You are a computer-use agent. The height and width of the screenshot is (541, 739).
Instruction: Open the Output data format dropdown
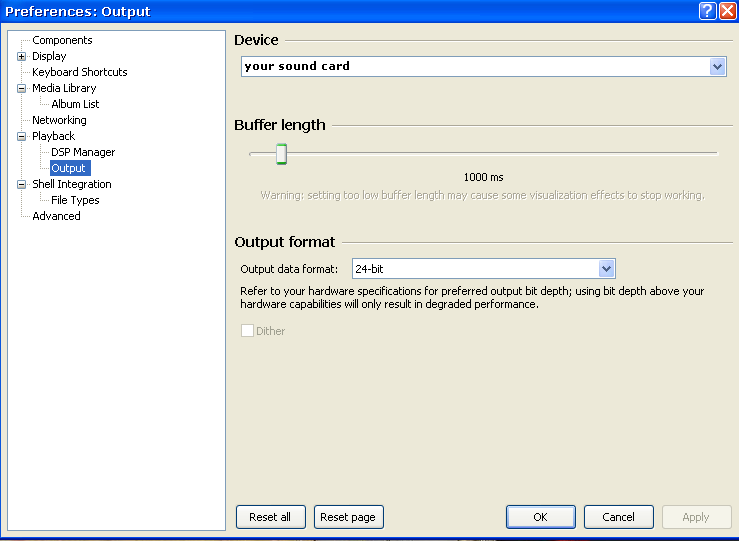[606, 269]
